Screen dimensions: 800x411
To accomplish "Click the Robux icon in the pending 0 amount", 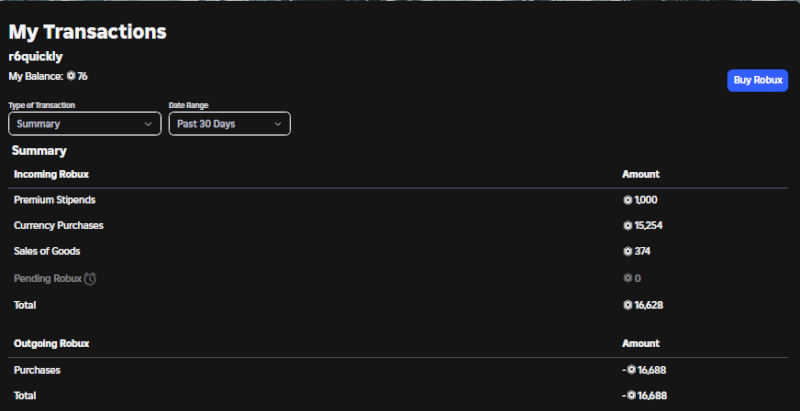I will (x=628, y=278).
